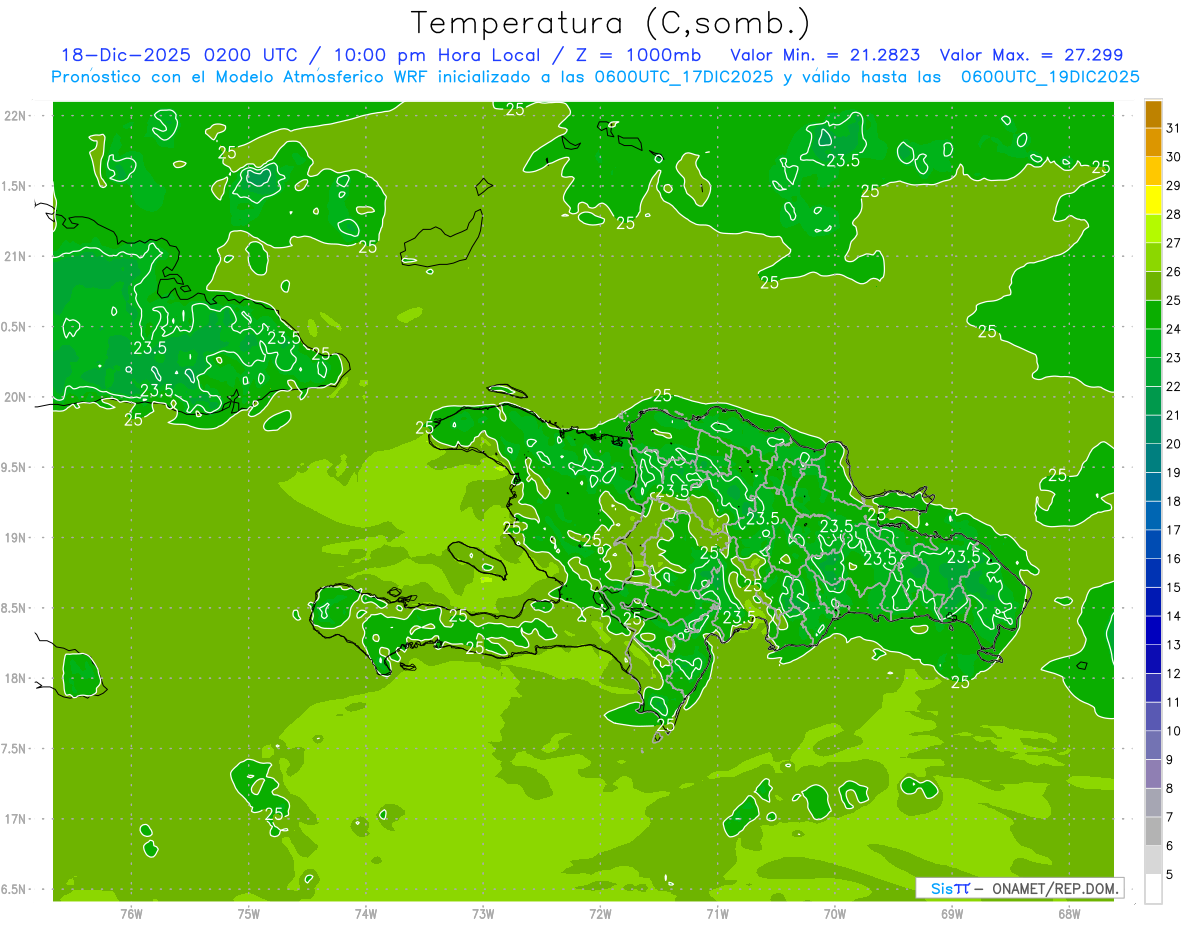Screen dimensions: 1200x927
Task: Click the "74W" longitude label
Action: pos(365,913)
